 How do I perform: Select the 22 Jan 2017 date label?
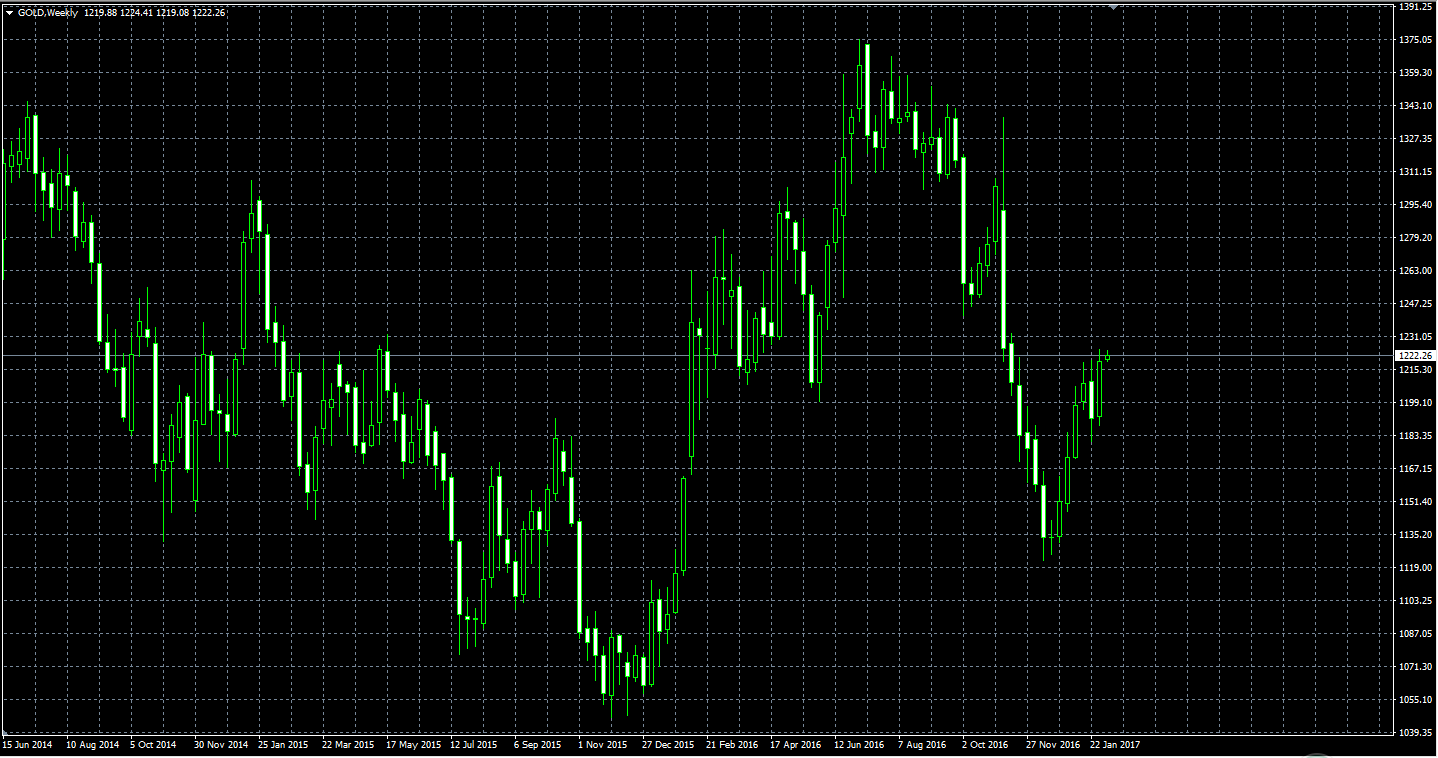(x=1115, y=745)
